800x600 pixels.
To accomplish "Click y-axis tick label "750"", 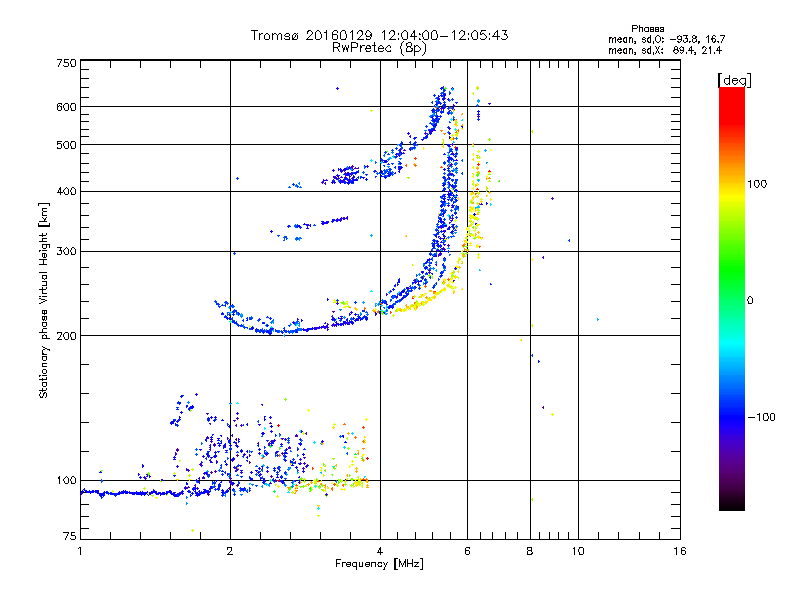I will point(67,63).
